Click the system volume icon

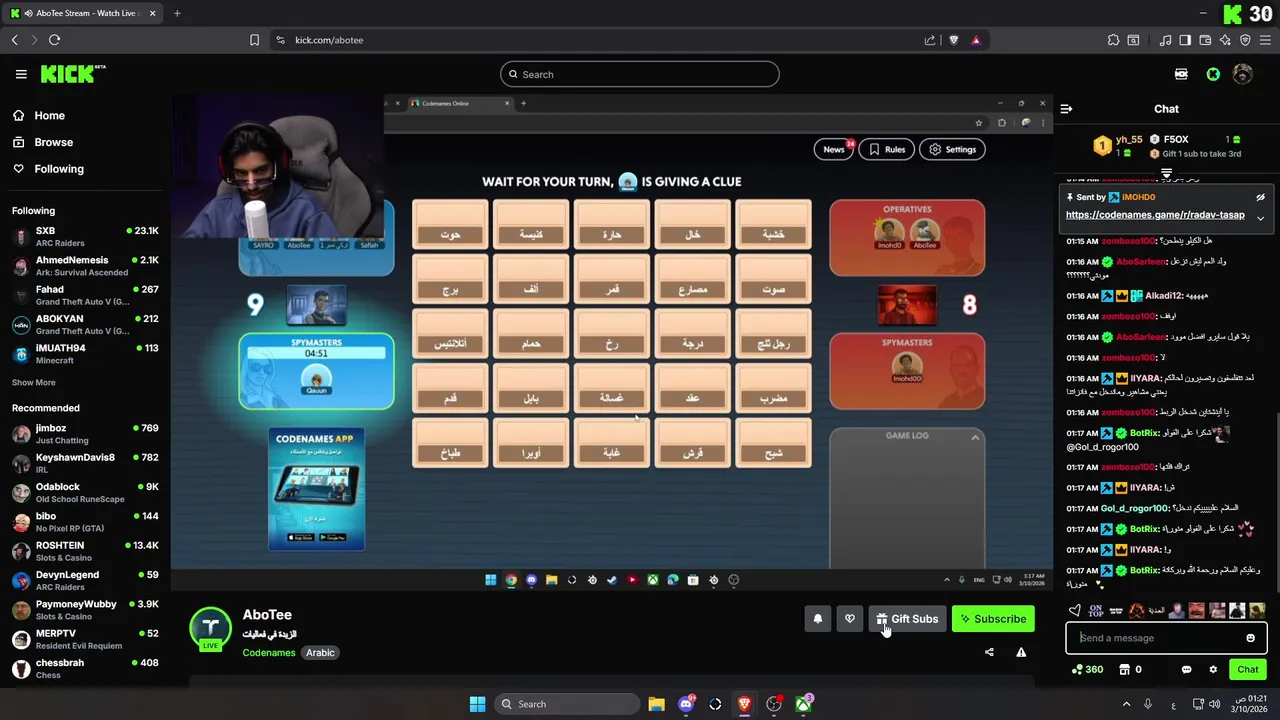click(x=1215, y=704)
